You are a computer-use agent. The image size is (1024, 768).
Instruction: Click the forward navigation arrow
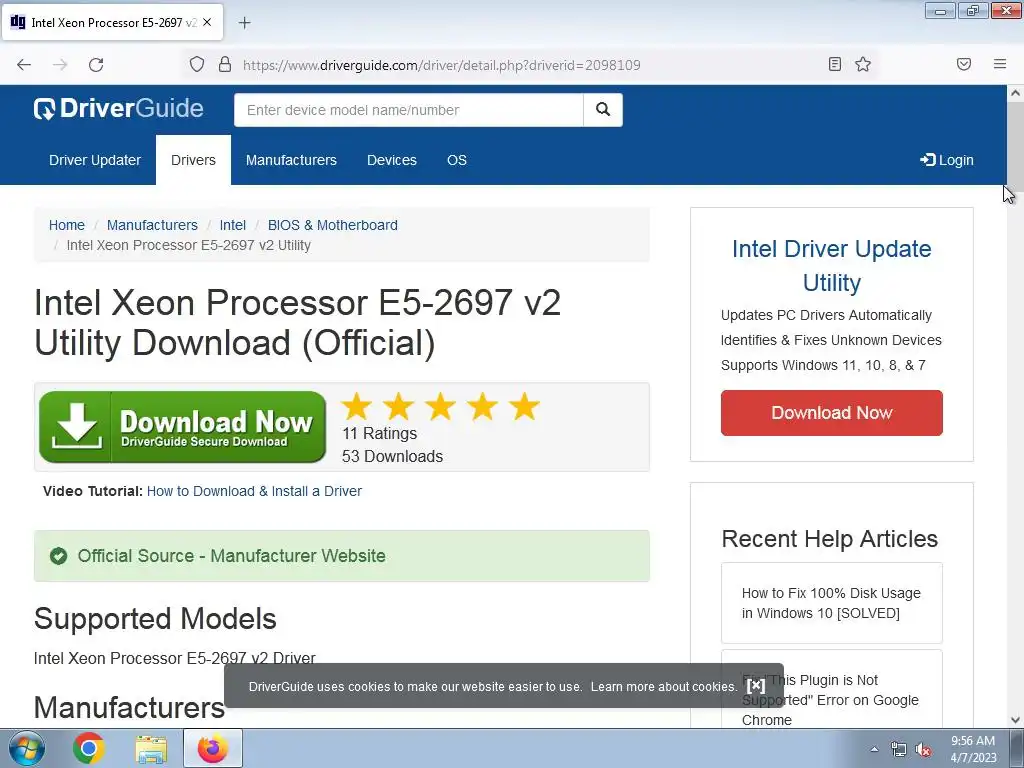pos(60,65)
